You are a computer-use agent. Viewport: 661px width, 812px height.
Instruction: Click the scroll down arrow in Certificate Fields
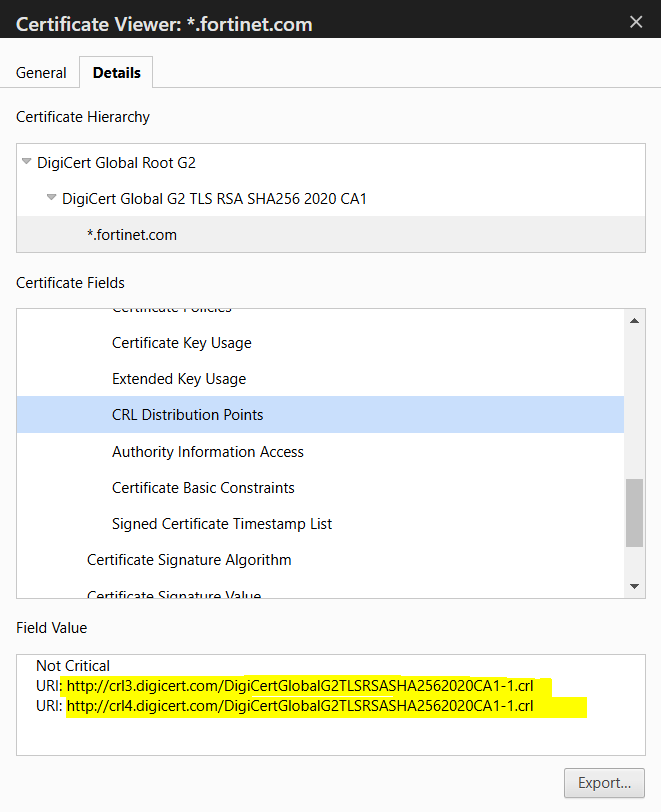coord(634,586)
